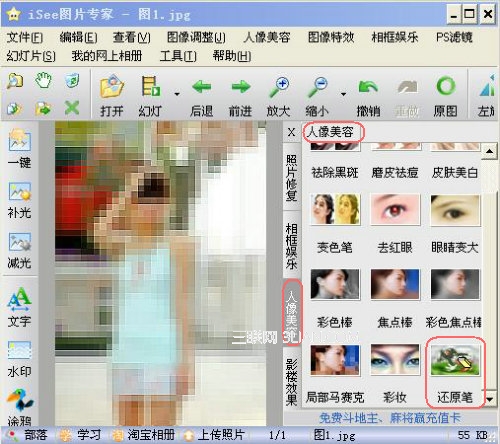Go forward with the 前进 green arrow
This screenshot has width=500, height=444.
[x=241, y=87]
